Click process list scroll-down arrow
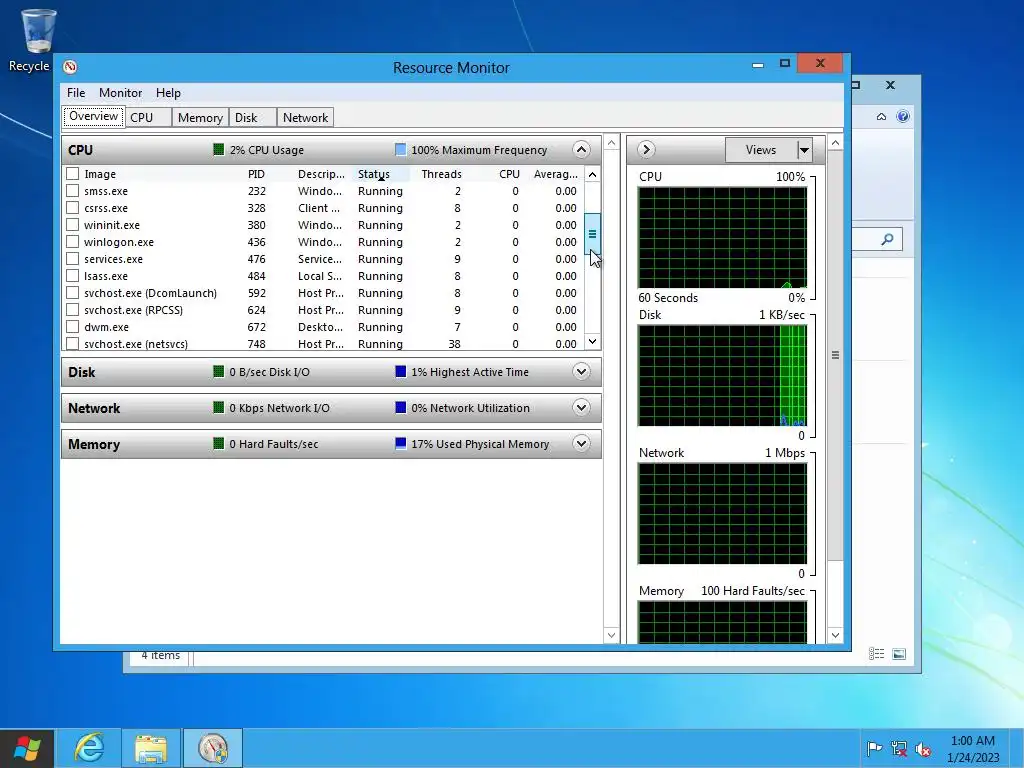Image resolution: width=1024 pixels, height=768 pixels. pos(592,341)
